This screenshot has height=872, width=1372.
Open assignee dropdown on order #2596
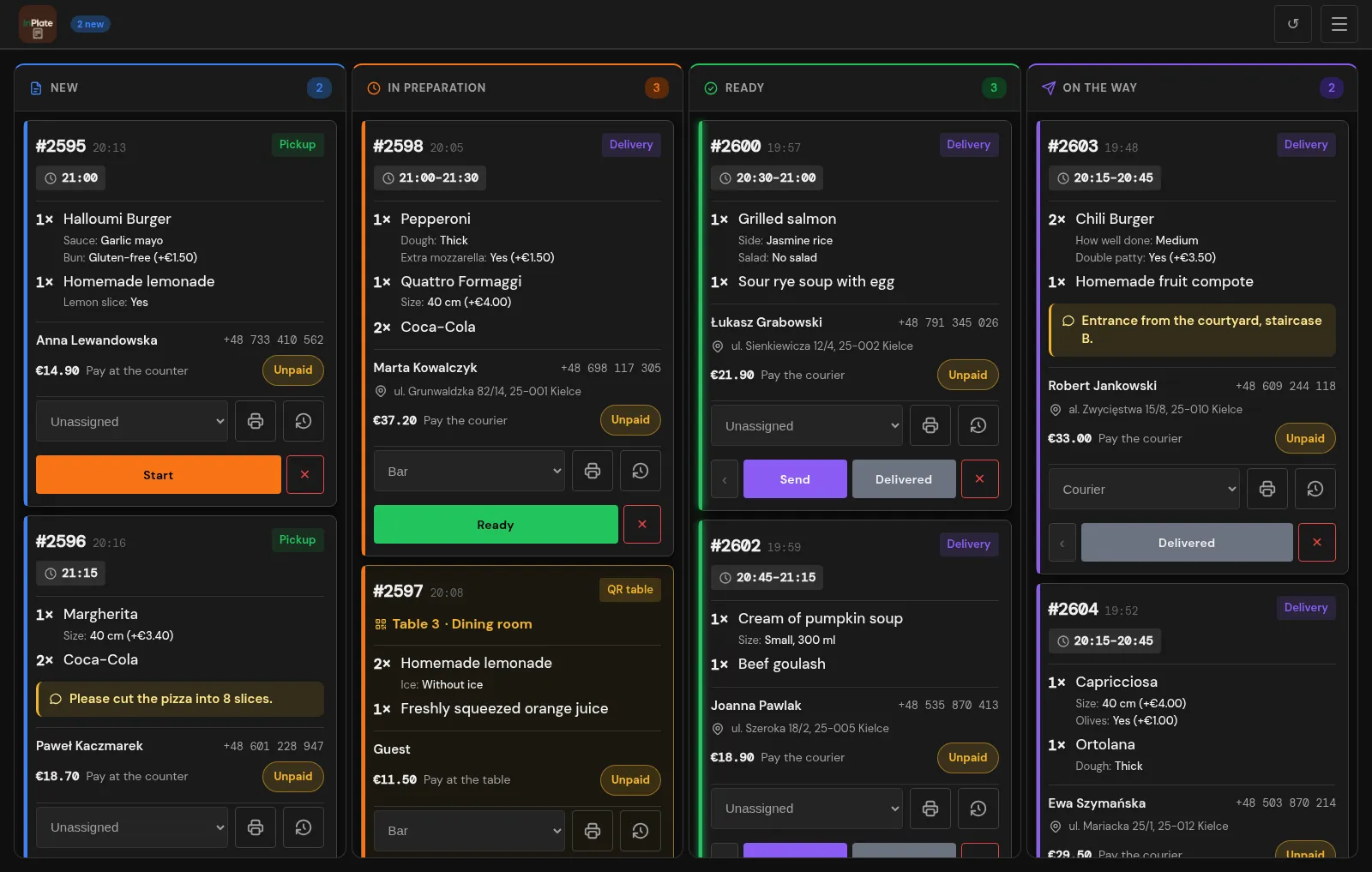[132, 827]
